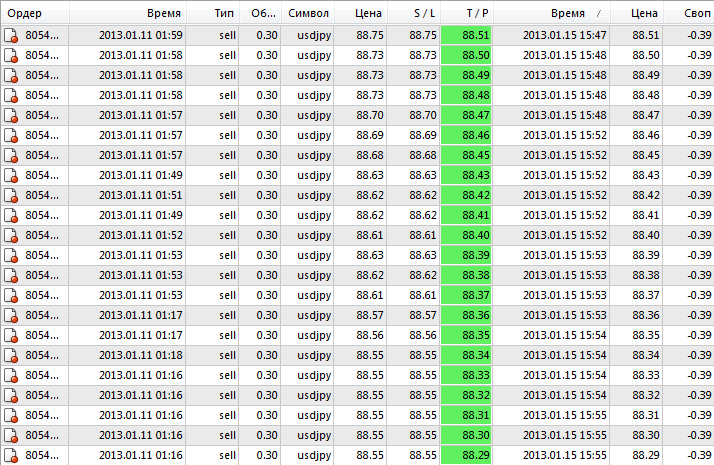Image resolution: width=714 pixels, height=465 pixels.
Task: Sort by the Символ column header
Action: [x=308, y=13]
